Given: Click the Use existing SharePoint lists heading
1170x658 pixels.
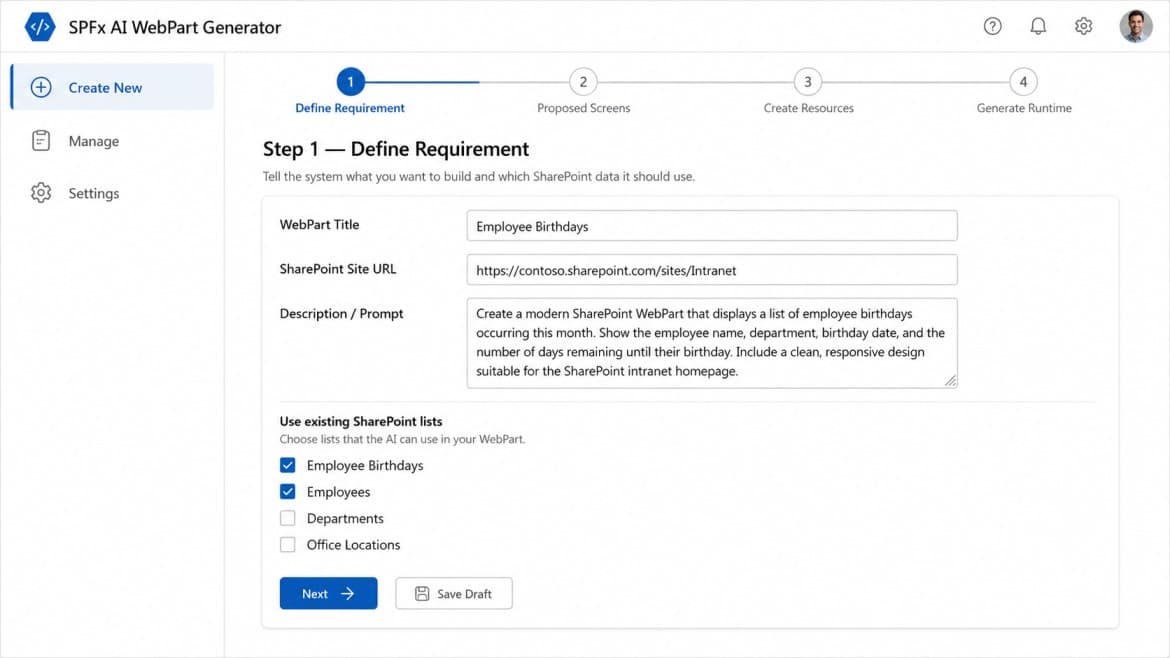Looking at the screenshot, I should click(361, 422).
